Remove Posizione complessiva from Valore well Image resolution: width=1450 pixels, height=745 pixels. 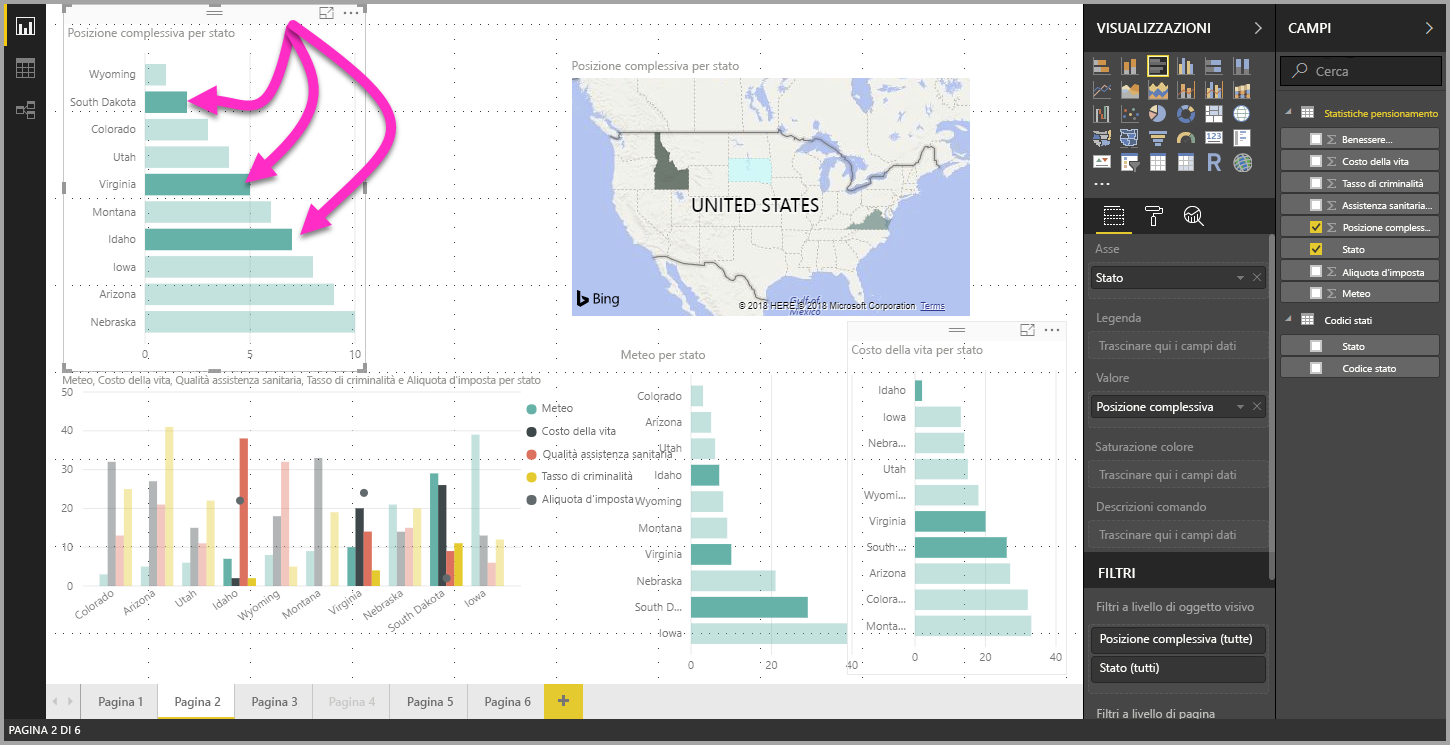pos(1257,407)
